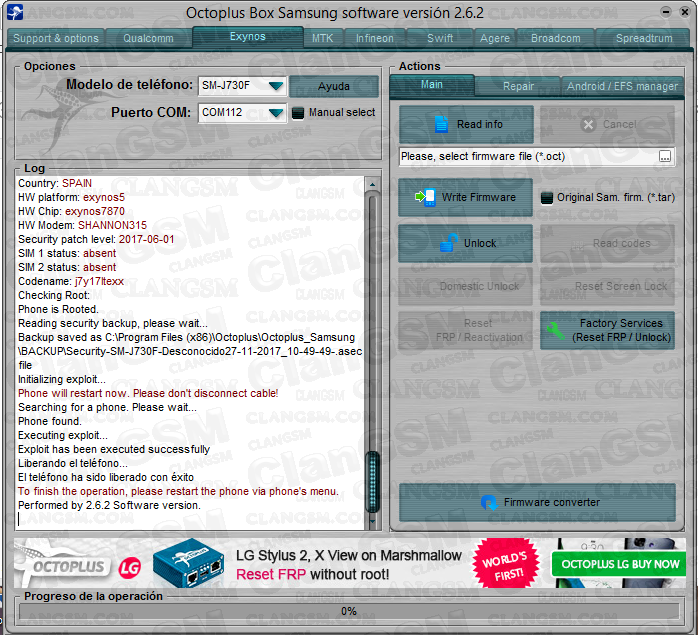Open the Spreadtrum tab
Screen dimensions: 698x635
pos(644,38)
